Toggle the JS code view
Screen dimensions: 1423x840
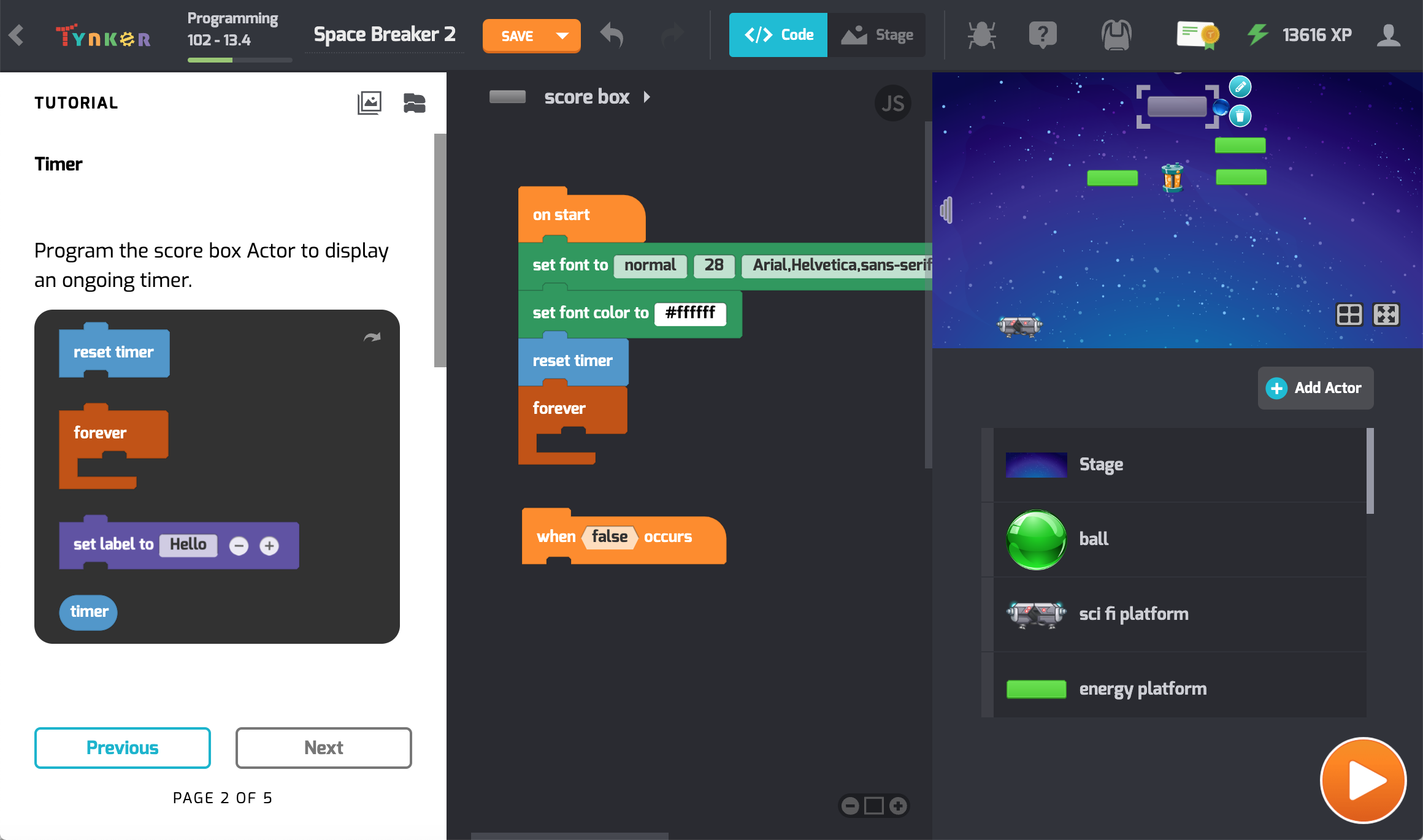point(892,103)
